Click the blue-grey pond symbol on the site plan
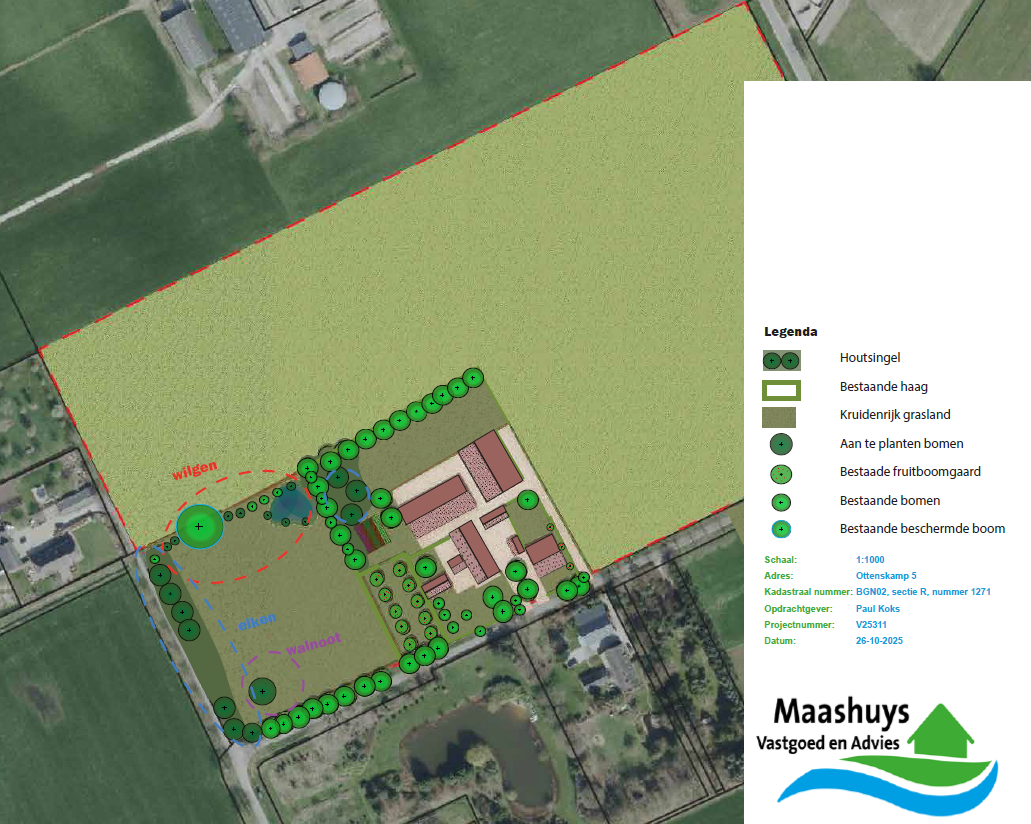1031x824 pixels. pyautogui.click(x=291, y=505)
